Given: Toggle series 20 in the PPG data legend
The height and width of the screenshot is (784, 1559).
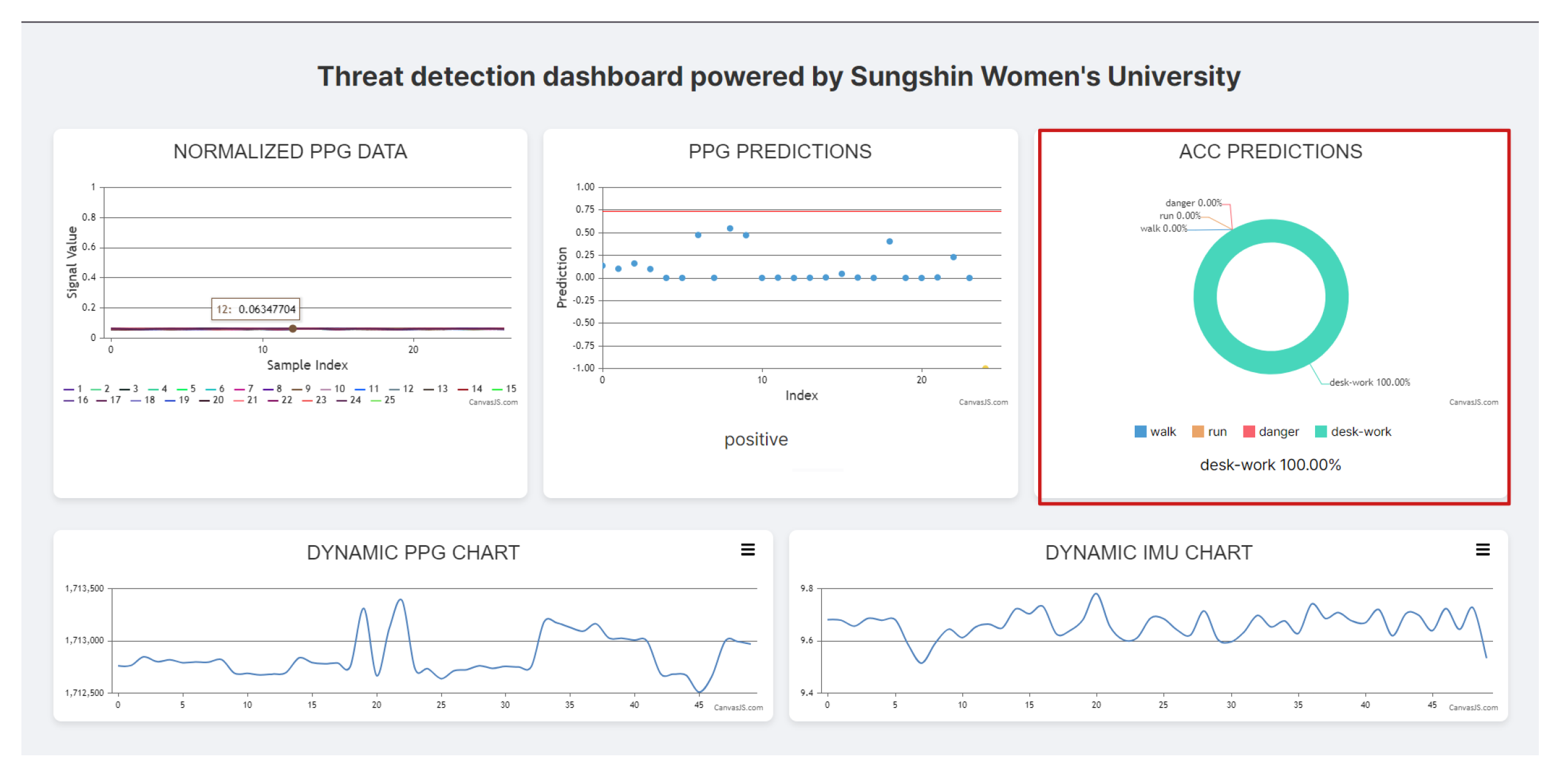Looking at the screenshot, I should pos(212,400).
